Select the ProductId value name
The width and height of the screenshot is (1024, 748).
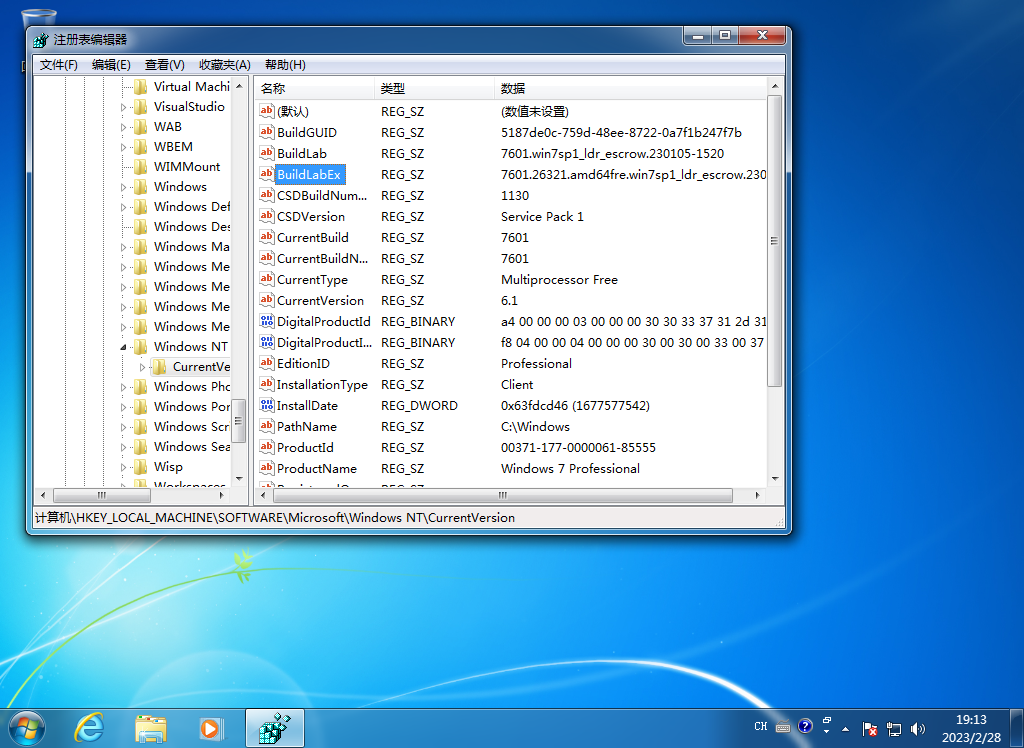pos(305,447)
